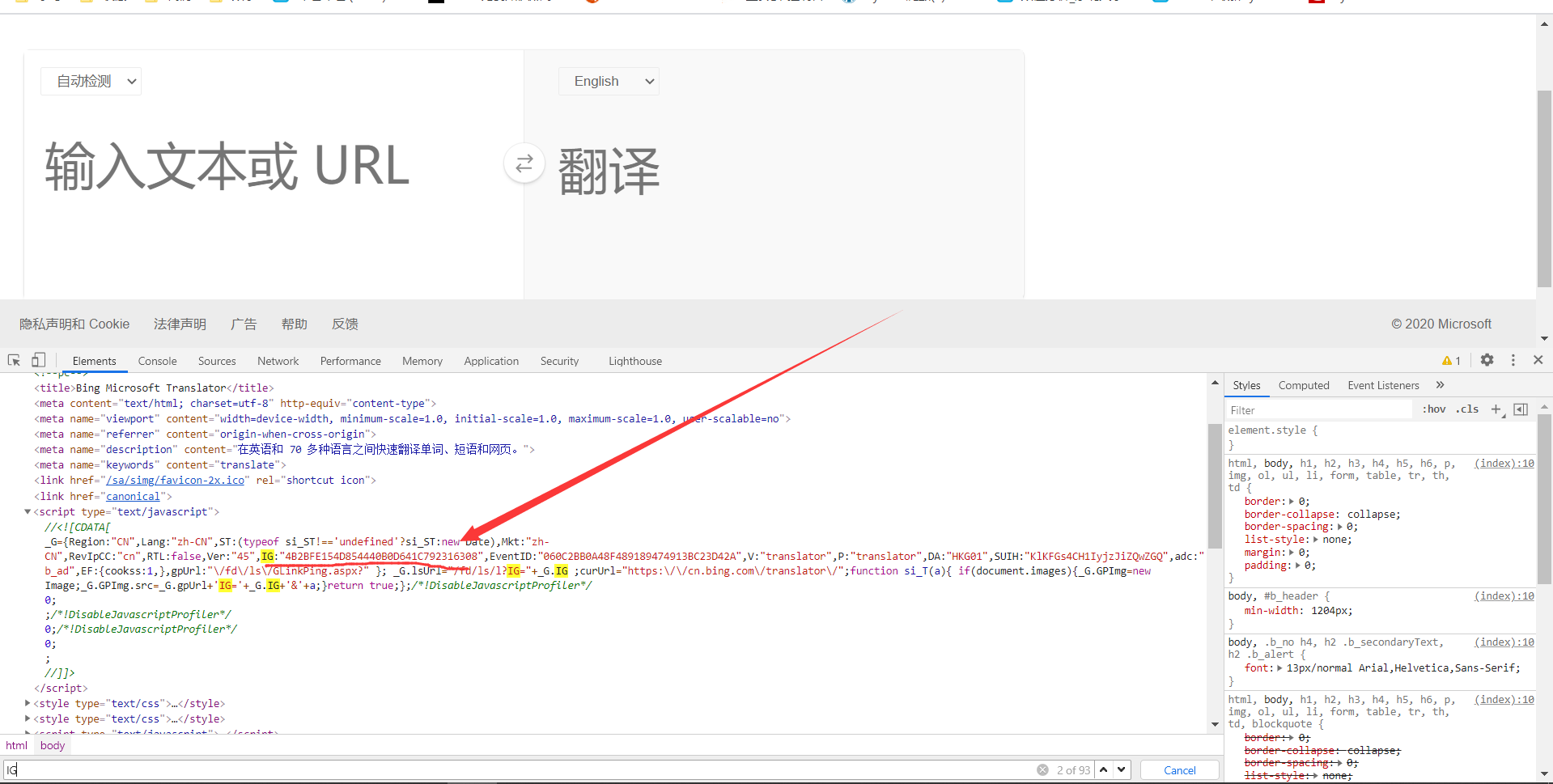Open the English target language dropdown

click(609, 81)
